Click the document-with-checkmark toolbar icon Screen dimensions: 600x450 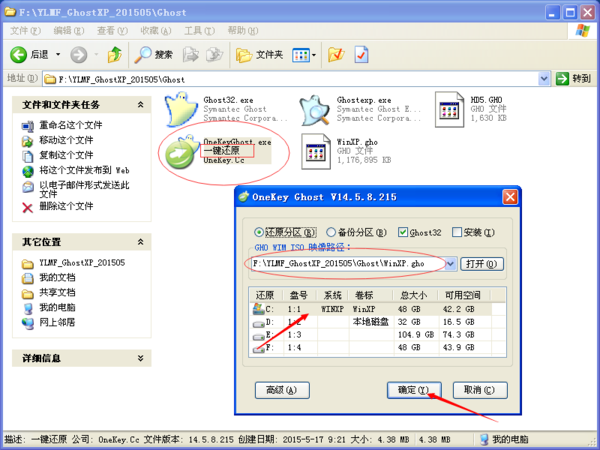tap(361, 55)
